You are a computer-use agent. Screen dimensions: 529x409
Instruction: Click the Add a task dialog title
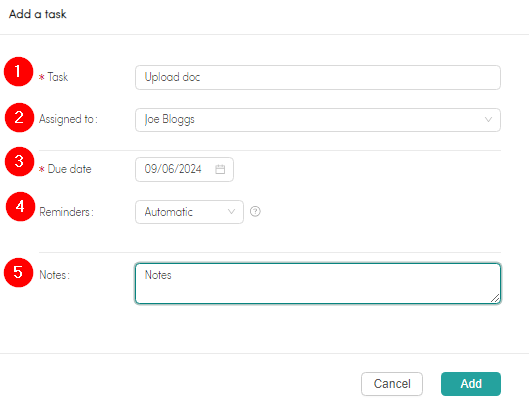(38, 14)
